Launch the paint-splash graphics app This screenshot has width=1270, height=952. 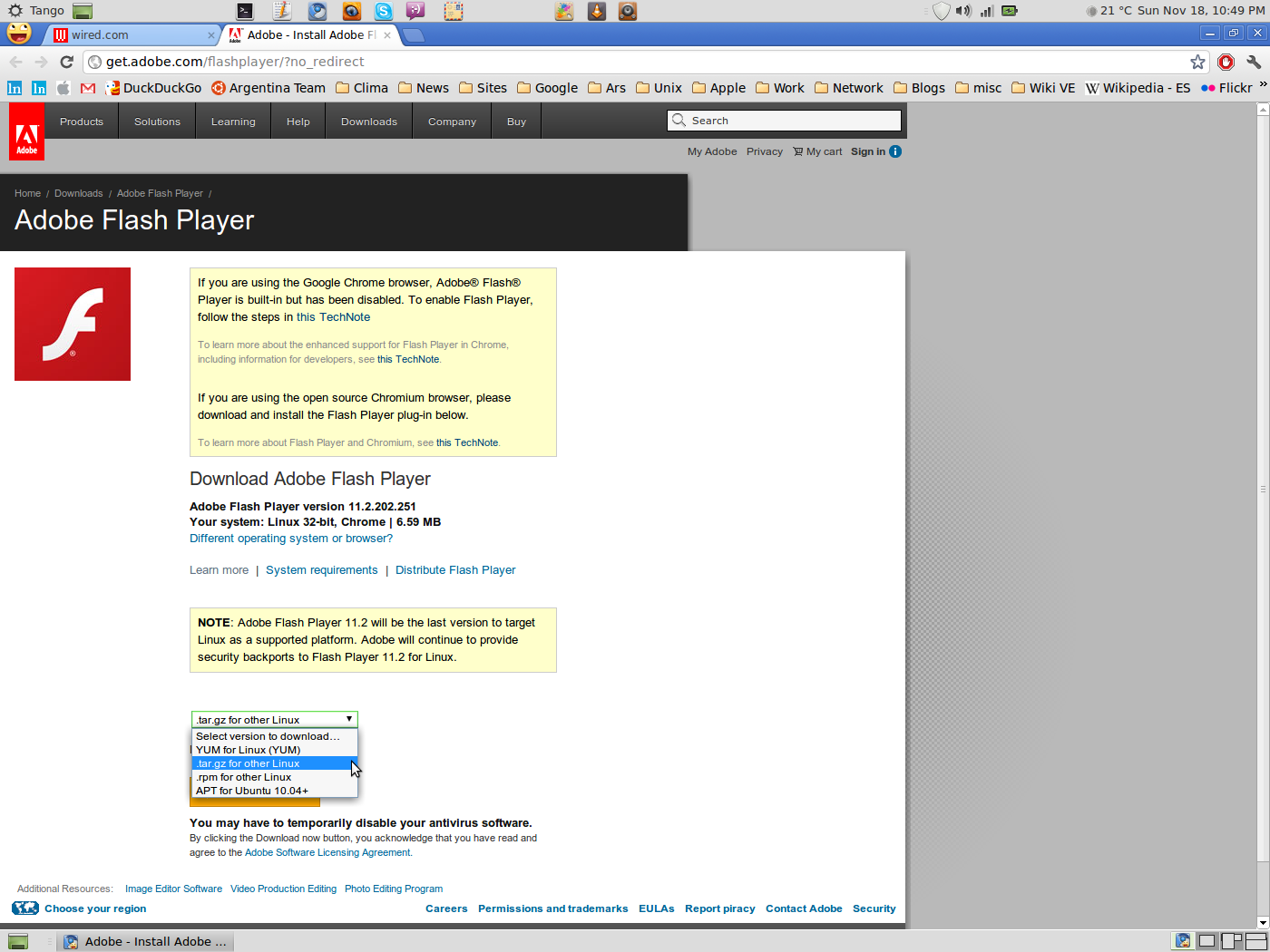point(564,11)
